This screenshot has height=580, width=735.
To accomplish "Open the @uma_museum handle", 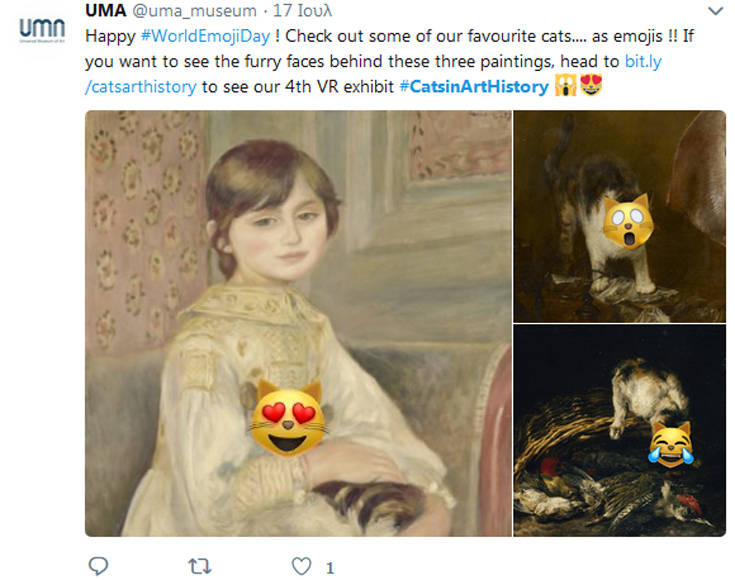I will pyautogui.click(x=194, y=11).
